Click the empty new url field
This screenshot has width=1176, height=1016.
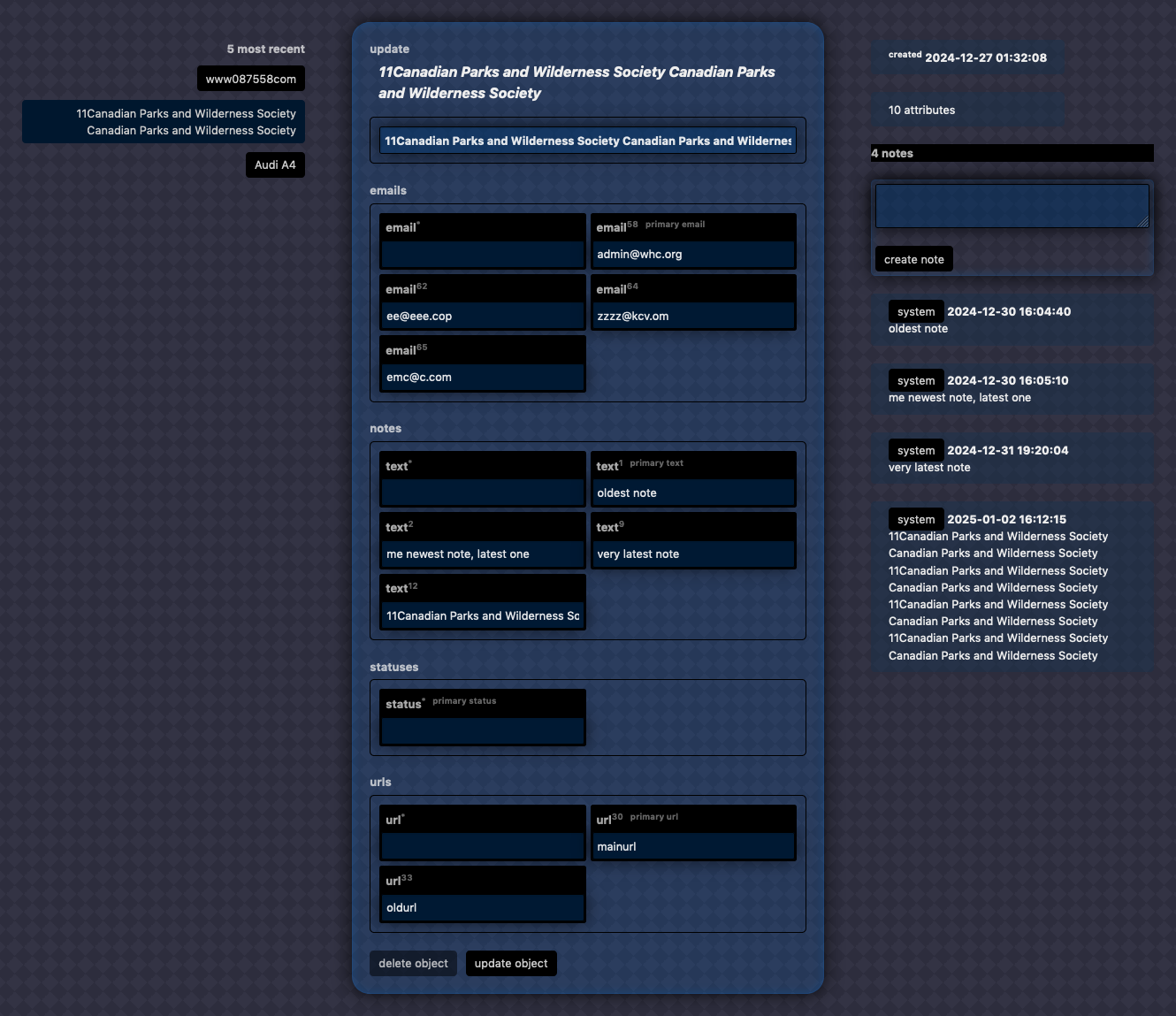click(483, 846)
